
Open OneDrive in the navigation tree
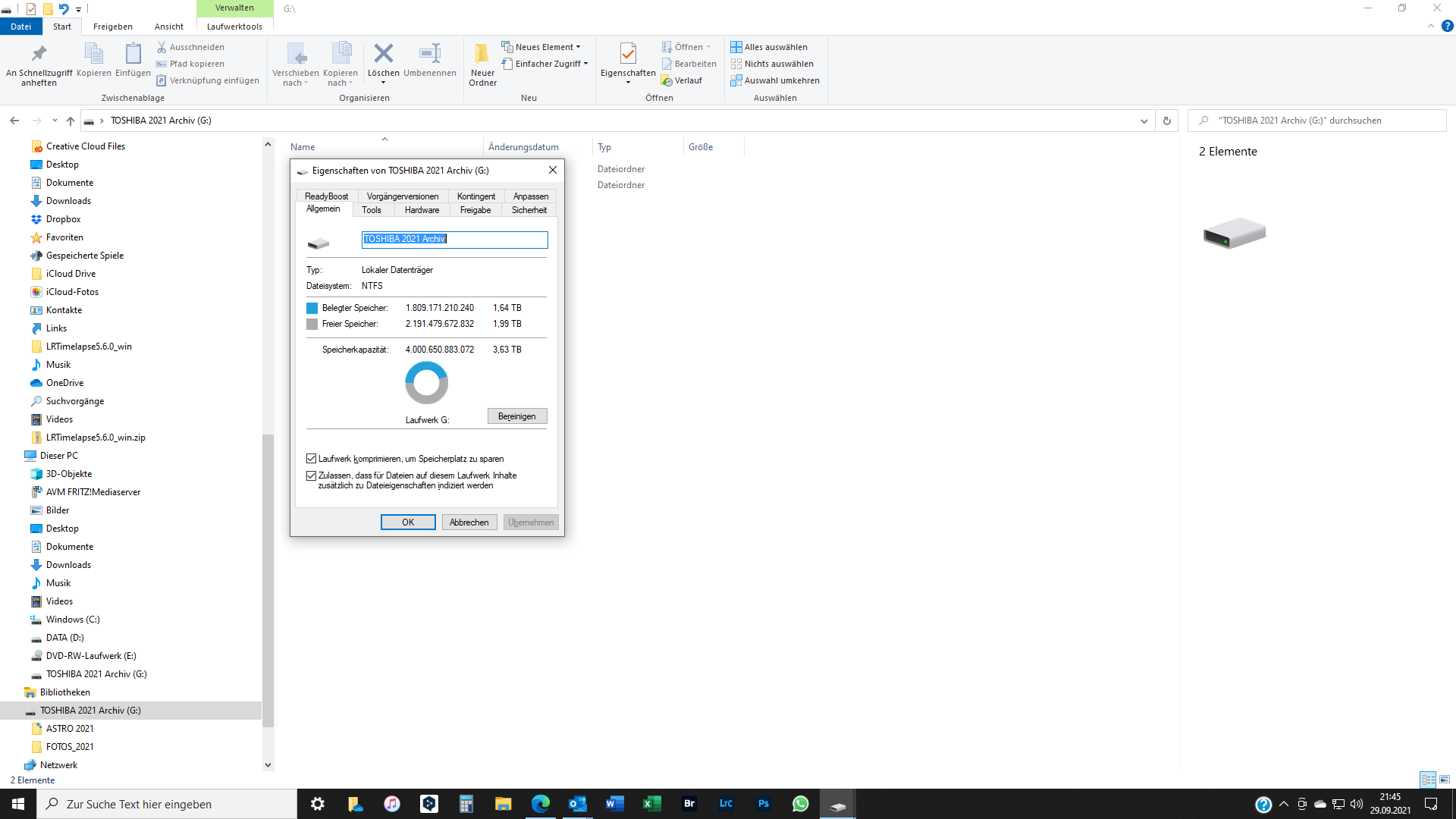64,383
